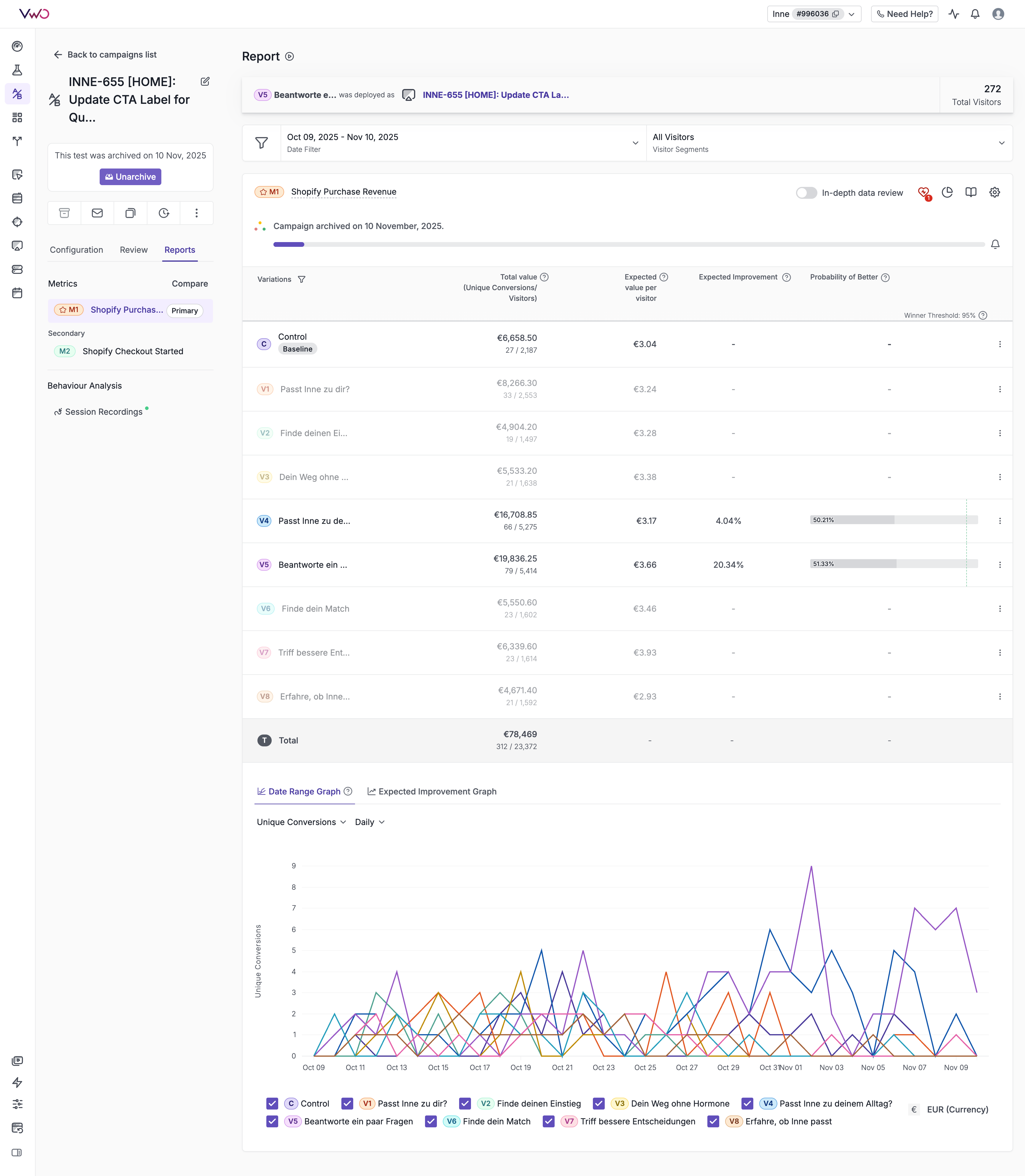Click the campaign history clock icon

click(164, 213)
